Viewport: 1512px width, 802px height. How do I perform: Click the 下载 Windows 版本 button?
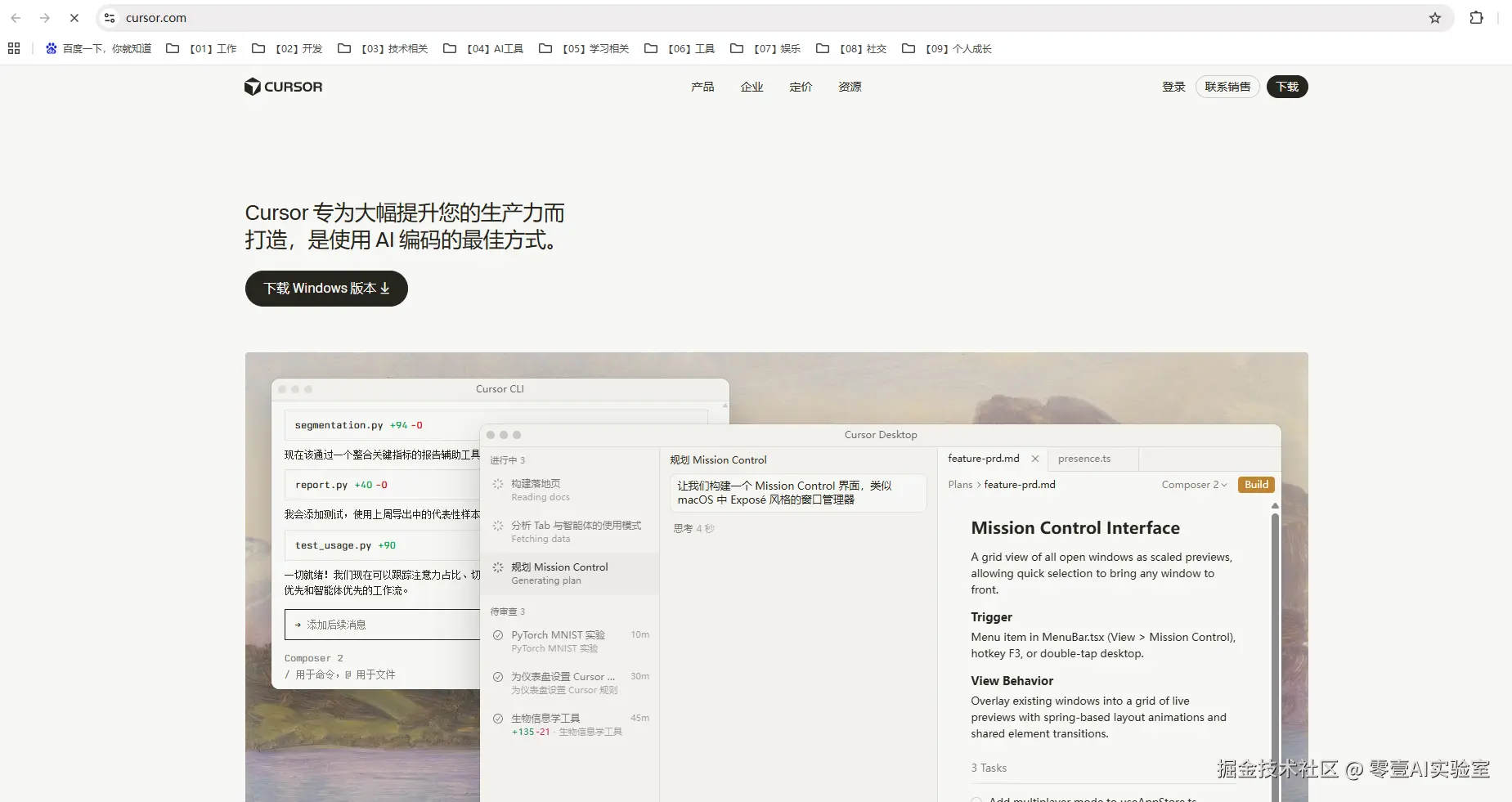(325, 289)
